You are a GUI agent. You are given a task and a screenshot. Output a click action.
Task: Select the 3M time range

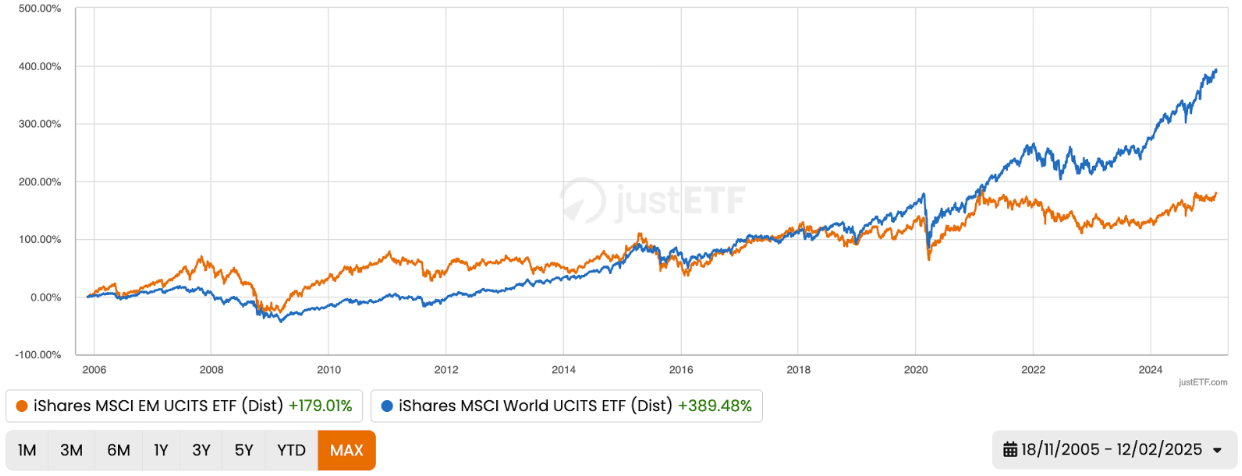[x=71, y=450]
